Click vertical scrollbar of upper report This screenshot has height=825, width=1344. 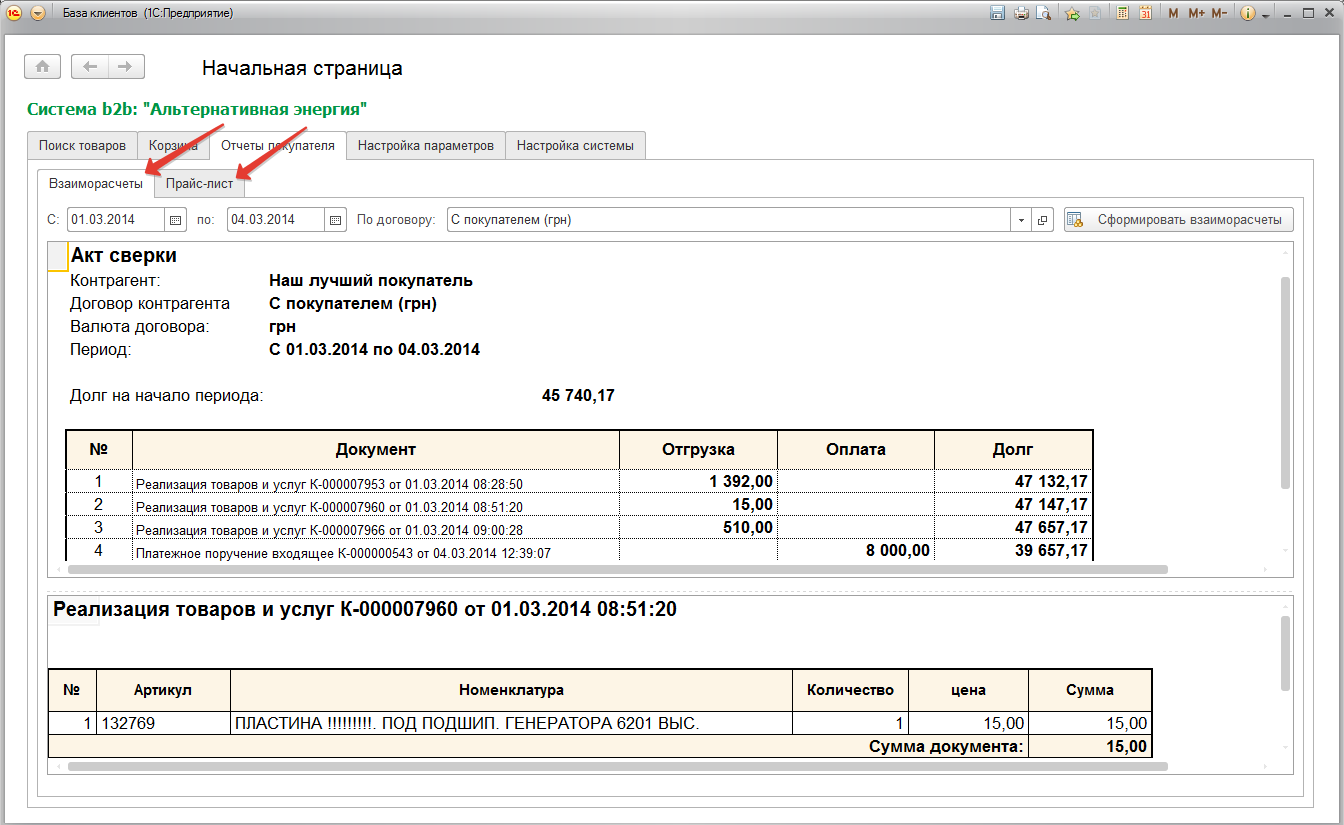pyautogui.click(x=1285, y=383)
